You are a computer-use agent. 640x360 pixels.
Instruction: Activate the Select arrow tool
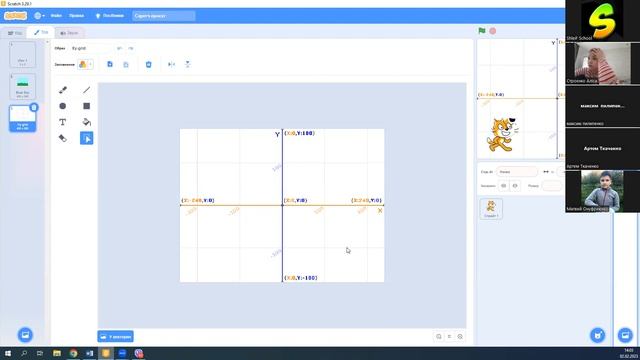[x=87, y=138]
